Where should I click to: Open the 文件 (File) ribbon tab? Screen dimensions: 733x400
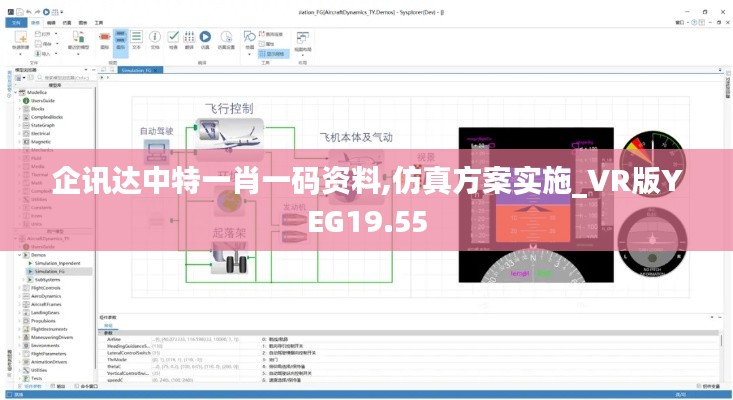[16, 22]
